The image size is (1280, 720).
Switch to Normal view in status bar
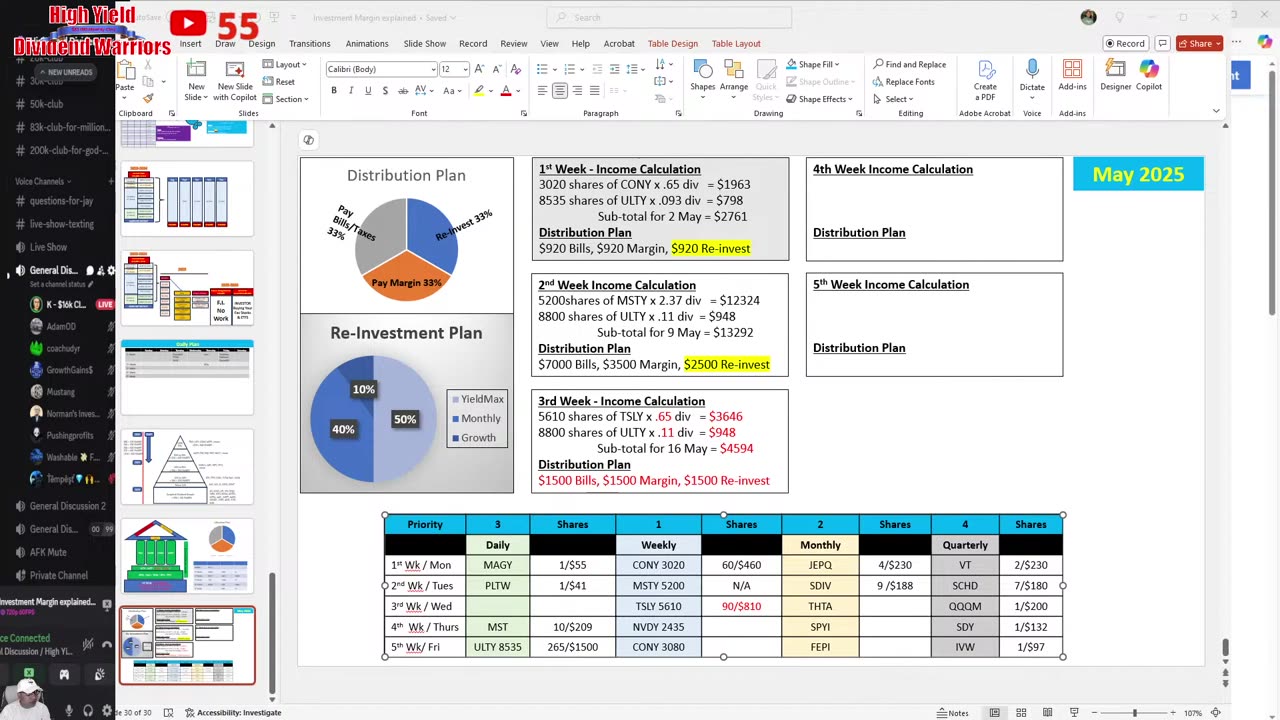pyautogui.click(x=995, y=713)
